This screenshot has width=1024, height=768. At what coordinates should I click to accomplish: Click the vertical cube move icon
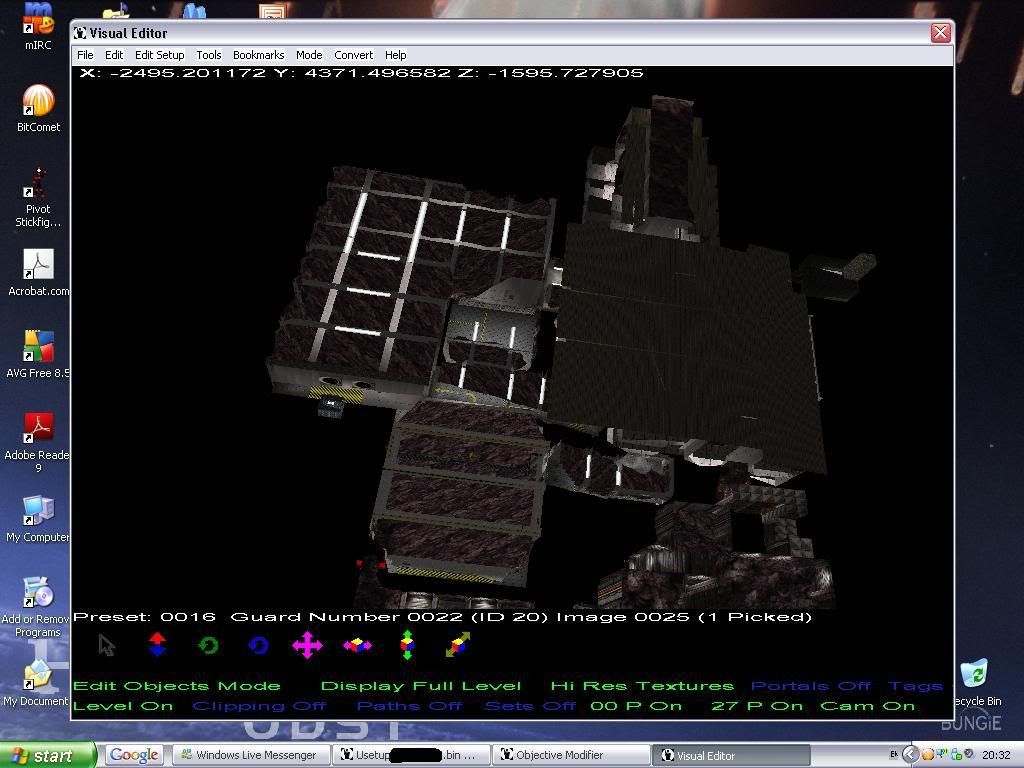407,645
